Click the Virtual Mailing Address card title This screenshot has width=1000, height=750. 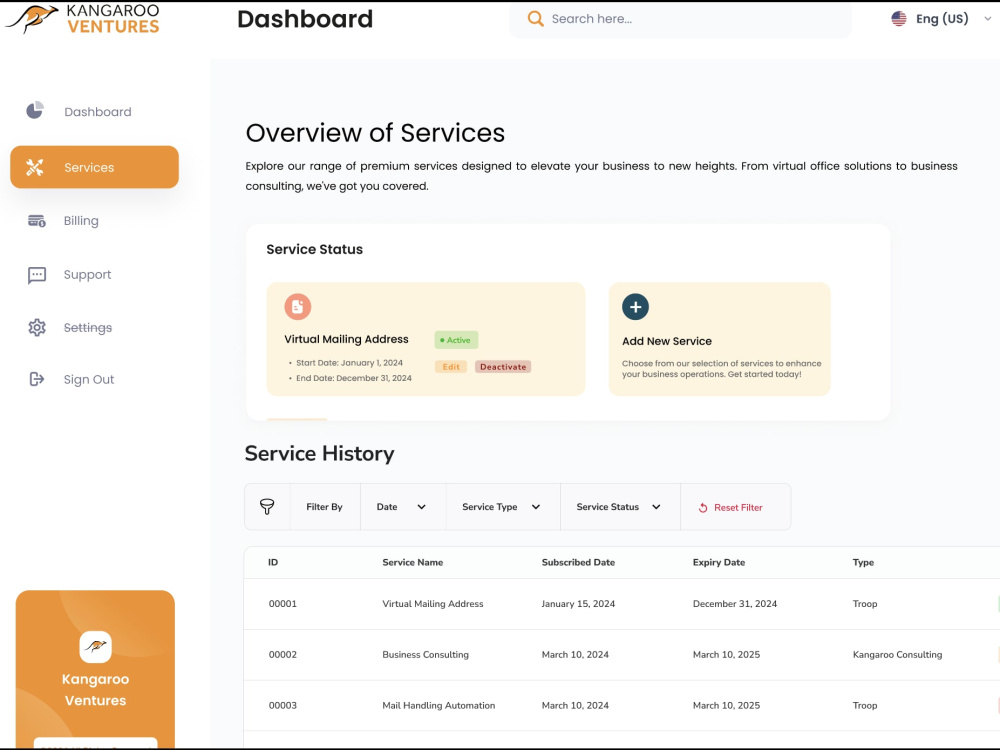point(346,339)
